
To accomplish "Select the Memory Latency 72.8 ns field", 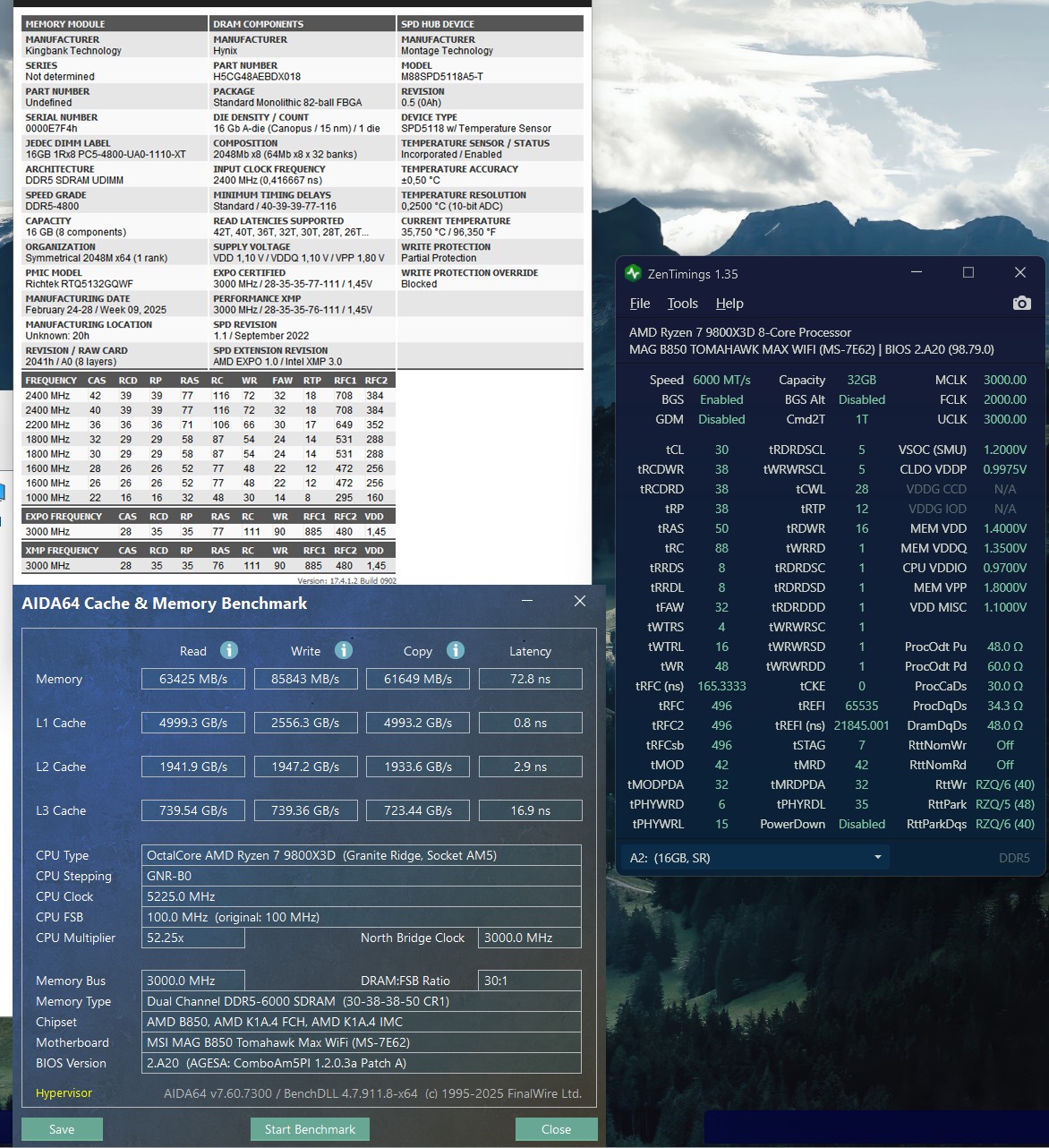I will [x=530, y=679].
